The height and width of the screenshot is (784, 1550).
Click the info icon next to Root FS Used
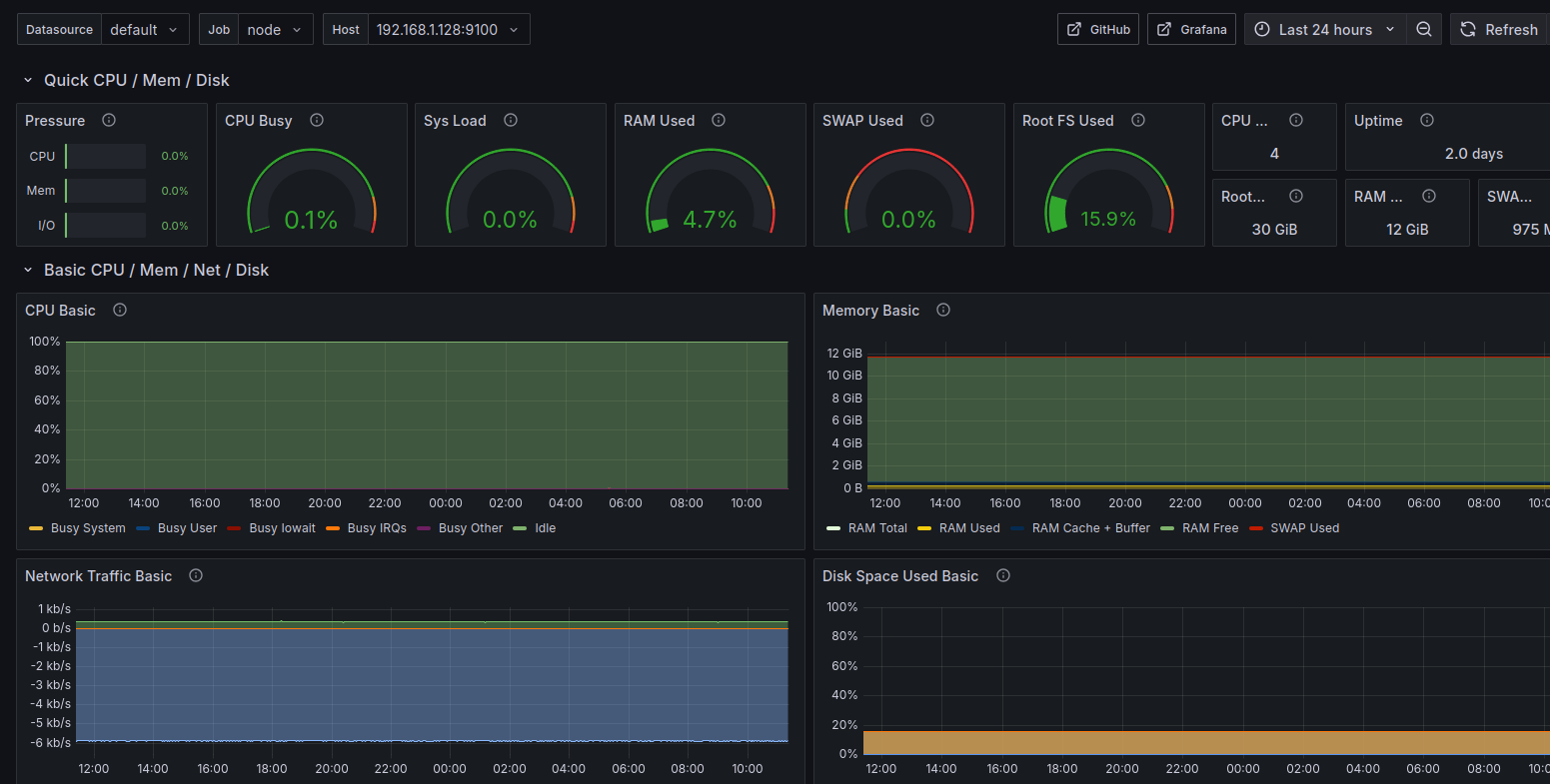[1138, 120]
